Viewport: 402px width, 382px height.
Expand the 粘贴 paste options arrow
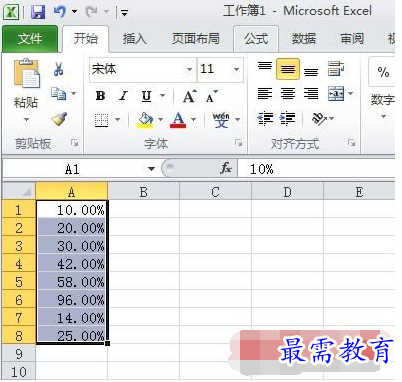coord(27,119)
